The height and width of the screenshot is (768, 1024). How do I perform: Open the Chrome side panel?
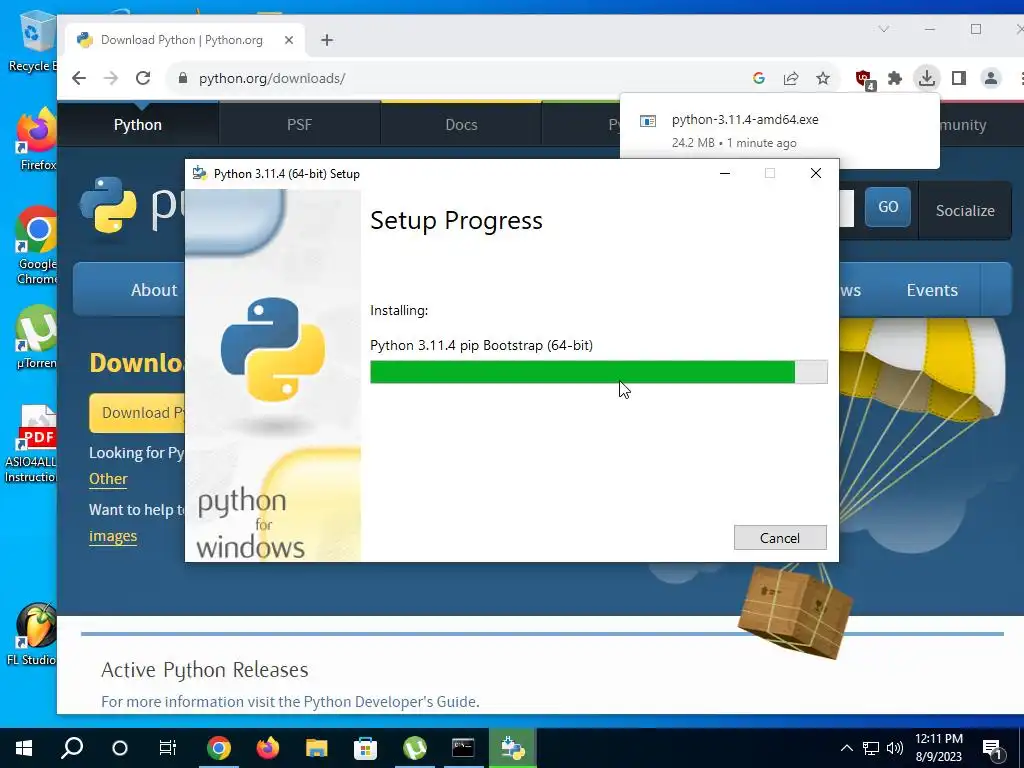(x=959, y=78)
